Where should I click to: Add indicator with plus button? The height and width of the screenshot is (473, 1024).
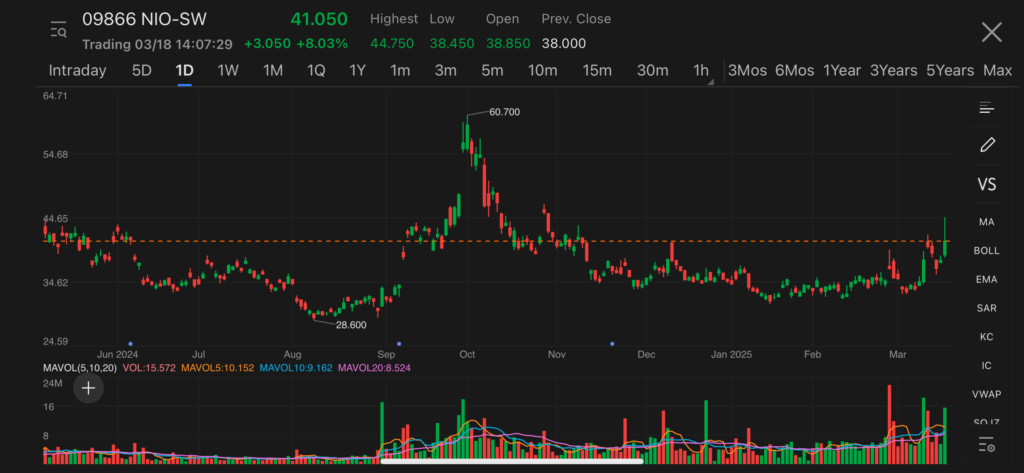[88, 388]
